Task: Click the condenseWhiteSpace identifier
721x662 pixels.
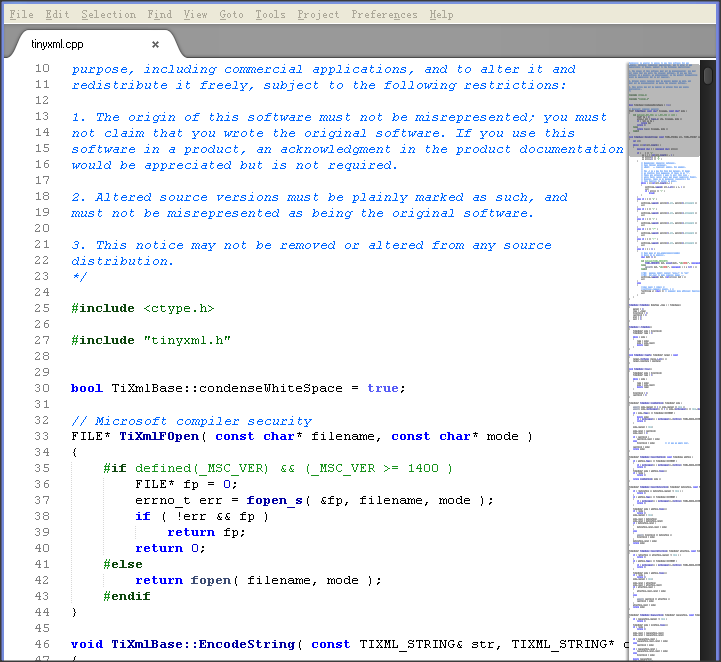Action: click(271, 388)
